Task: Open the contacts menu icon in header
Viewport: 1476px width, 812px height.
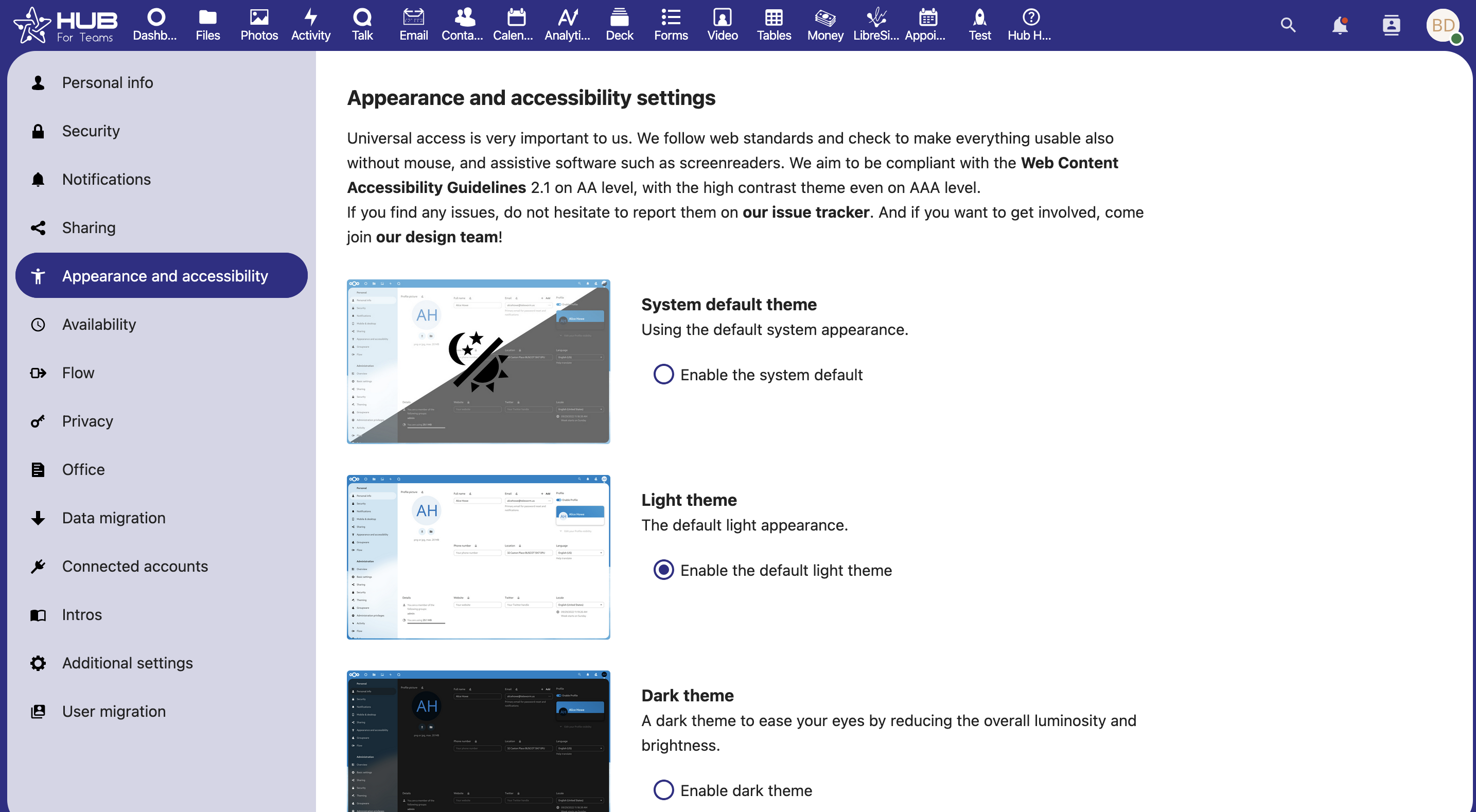Action: pyautogui.click(x=1391, y=25)
